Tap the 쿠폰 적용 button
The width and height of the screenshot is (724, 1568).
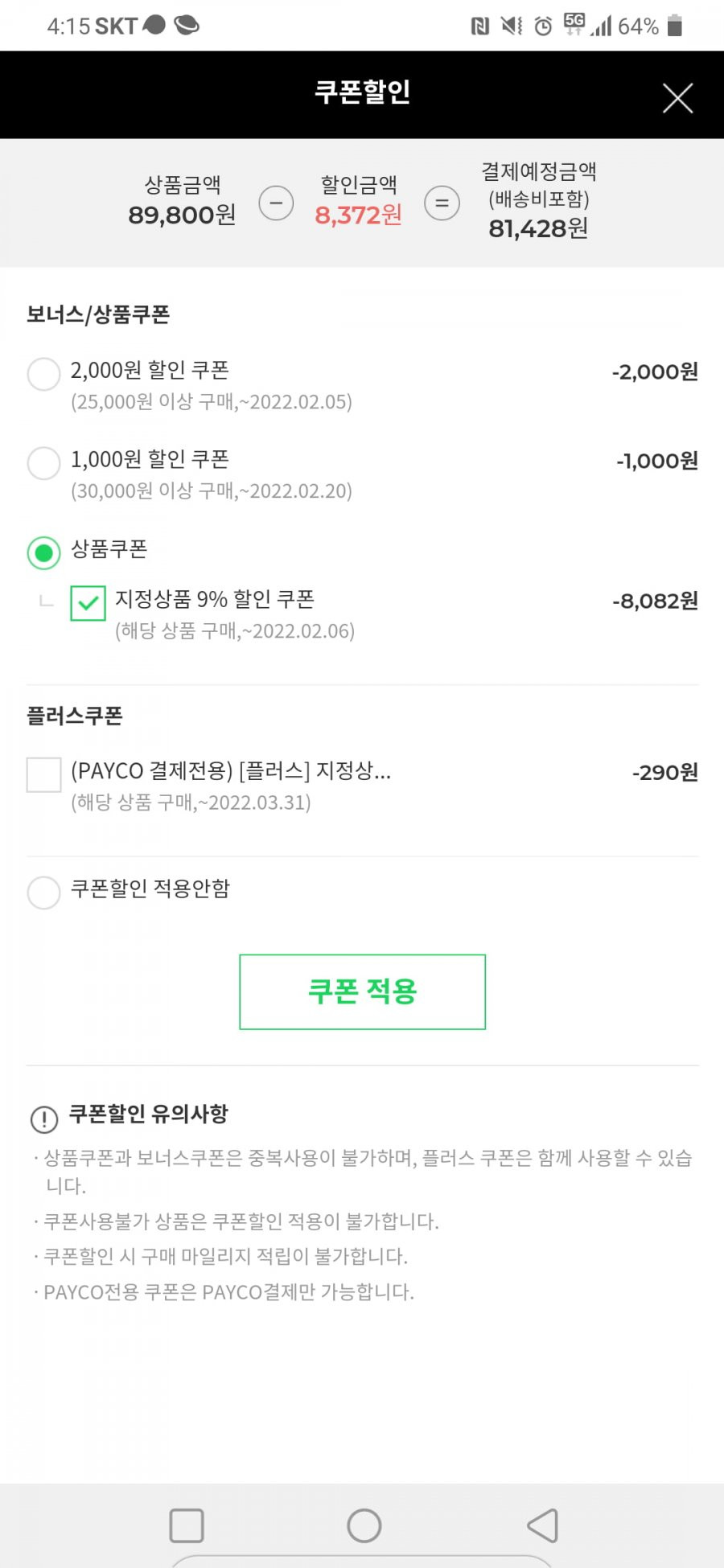(x=363, y=992)
